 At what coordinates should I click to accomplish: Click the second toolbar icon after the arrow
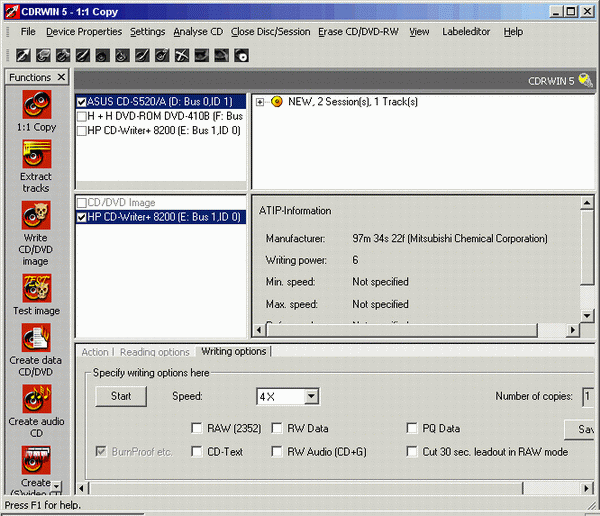[43, 56]
